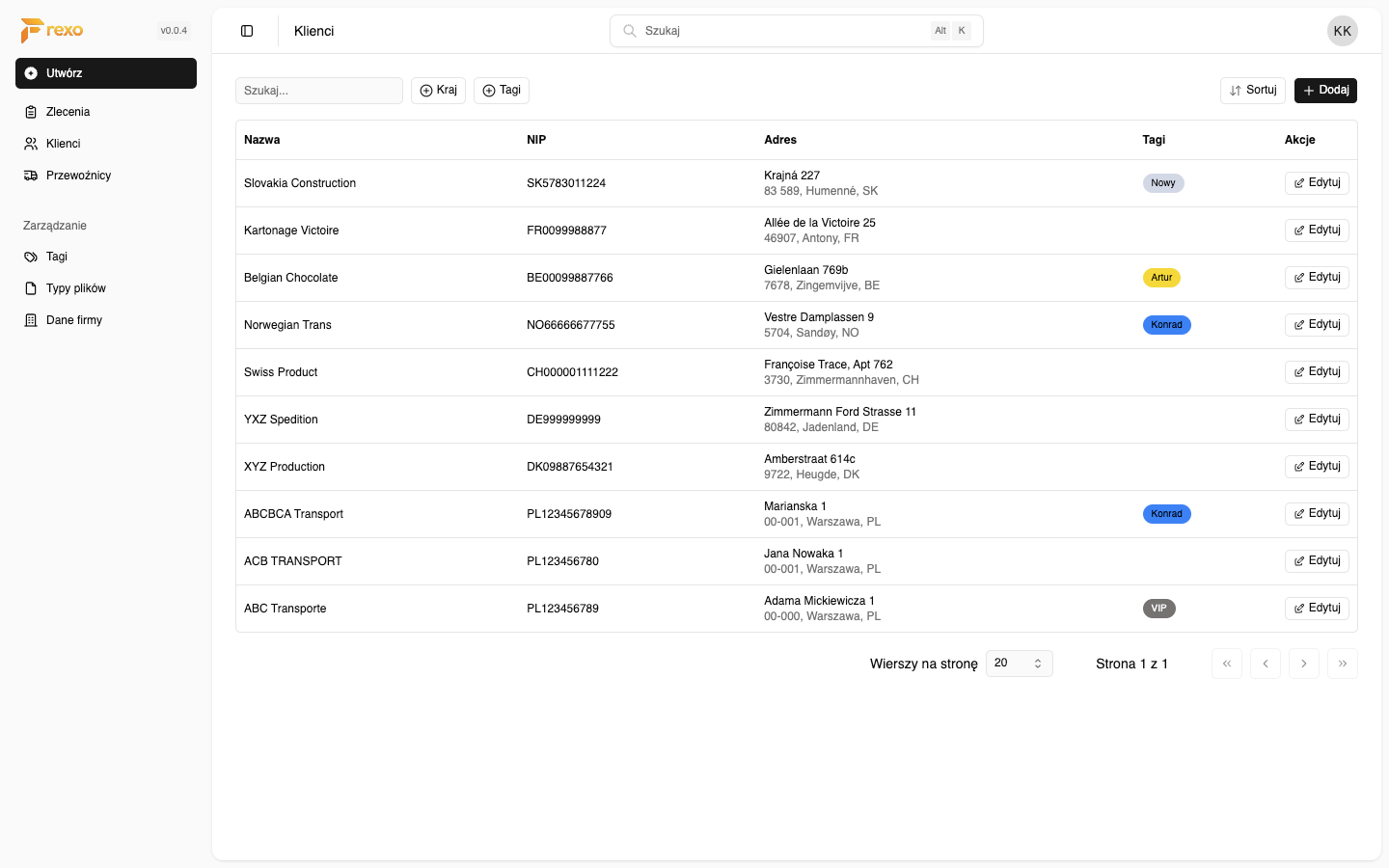The width and height of the screenshot is (1389, 868).
Task: Jump to first page arrow
Action: [1226, 664]
